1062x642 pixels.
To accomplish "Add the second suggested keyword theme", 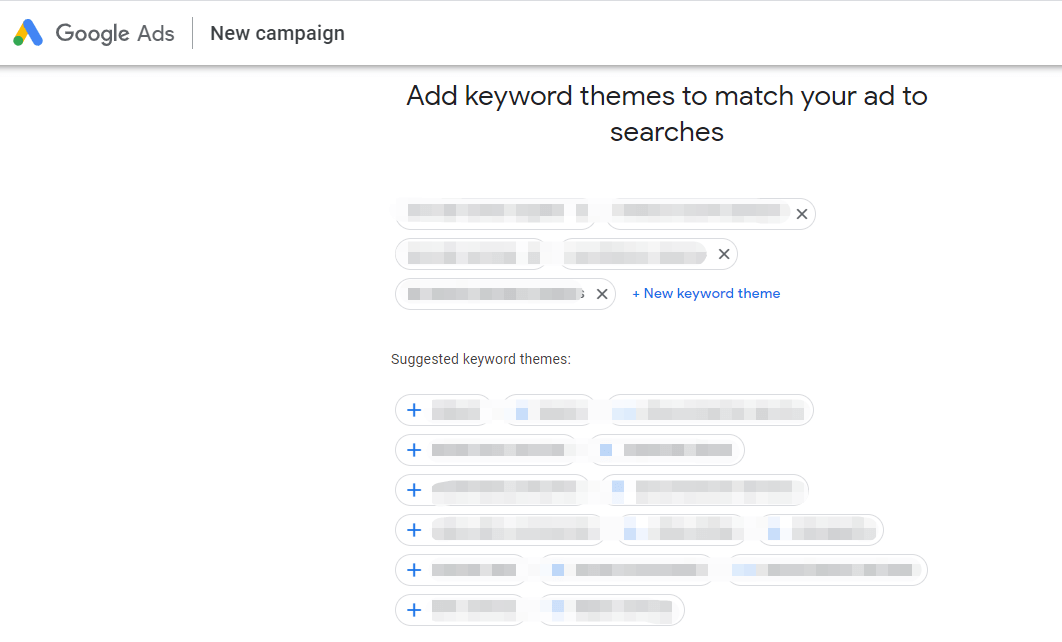I will tap(414, 450).
